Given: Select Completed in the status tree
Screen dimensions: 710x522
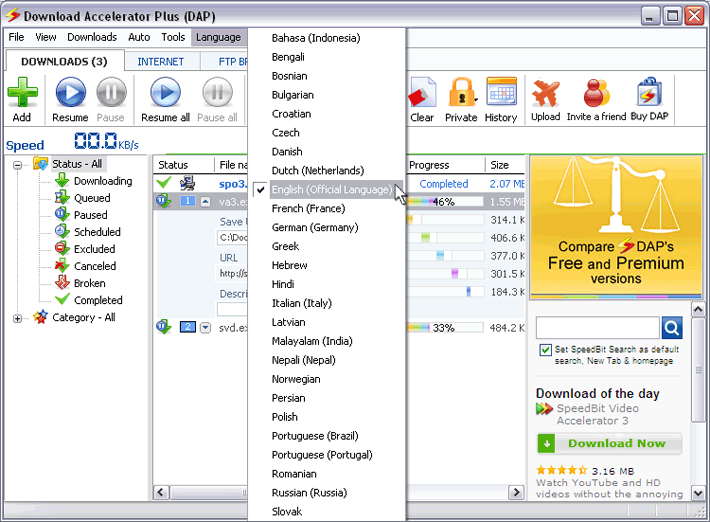Looking at the screenshot, I should (x=98, y=300).
